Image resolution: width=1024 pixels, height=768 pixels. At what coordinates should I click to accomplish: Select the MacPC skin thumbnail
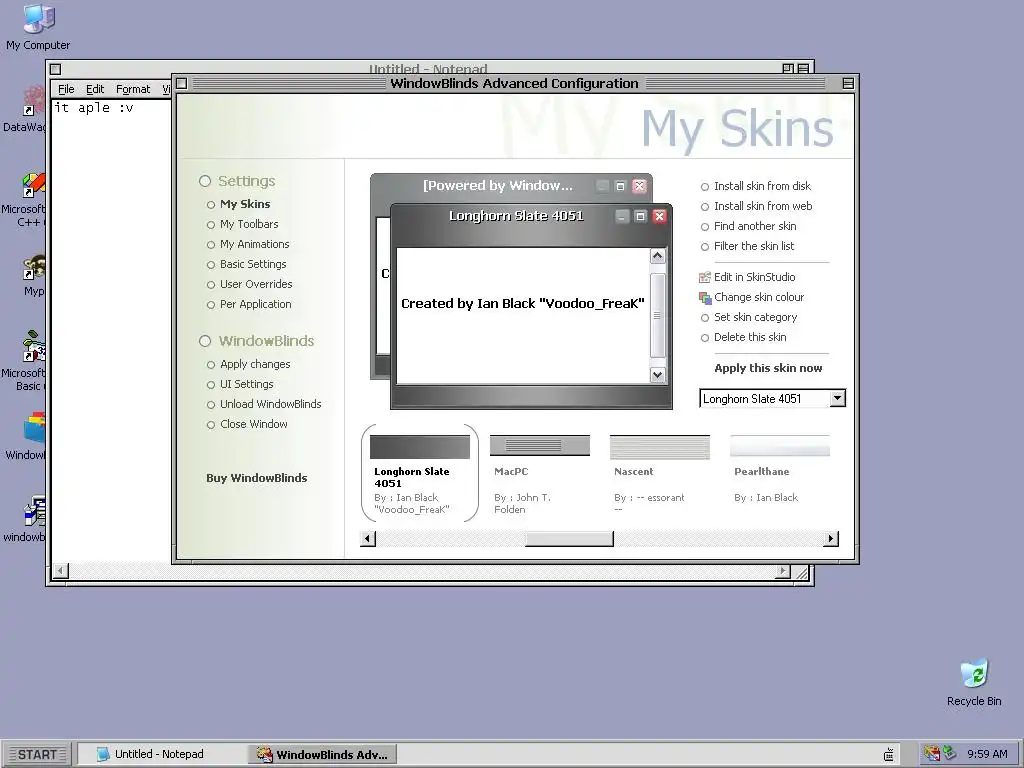point(539,473)
